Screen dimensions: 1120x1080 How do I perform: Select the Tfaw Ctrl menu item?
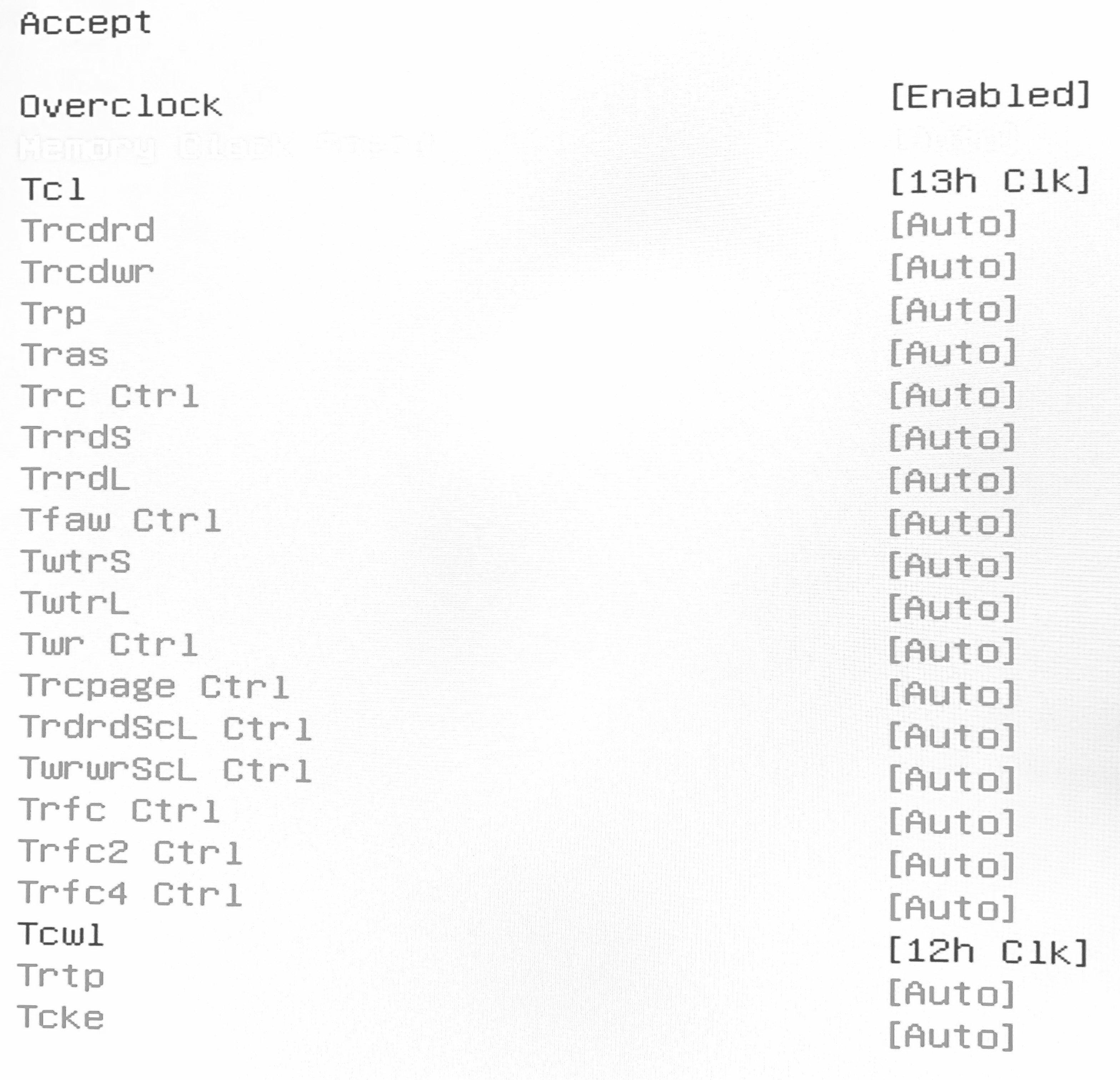pyautogui.click(x=120, y=520)
